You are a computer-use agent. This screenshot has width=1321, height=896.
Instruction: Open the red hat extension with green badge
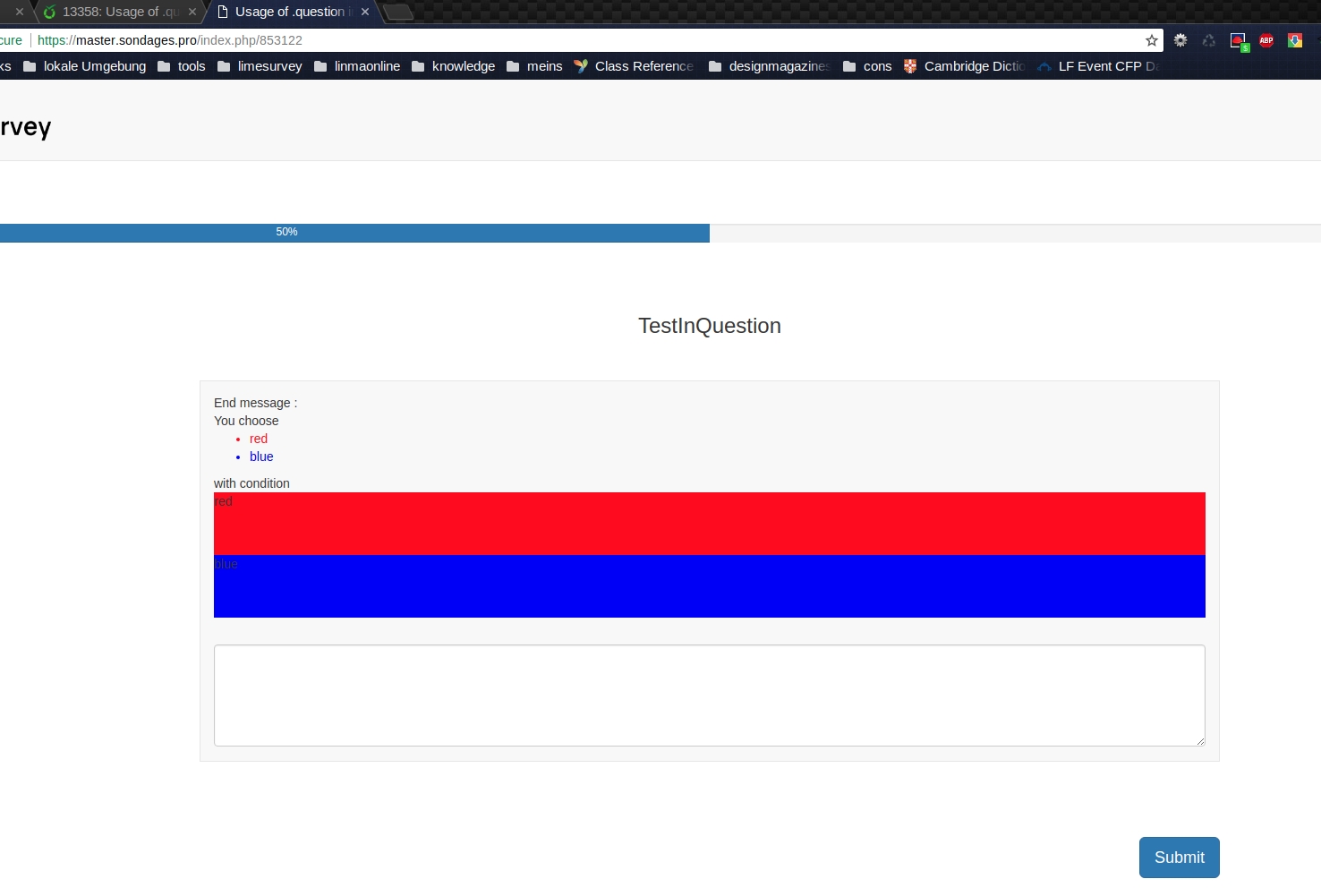(1239, 41)
